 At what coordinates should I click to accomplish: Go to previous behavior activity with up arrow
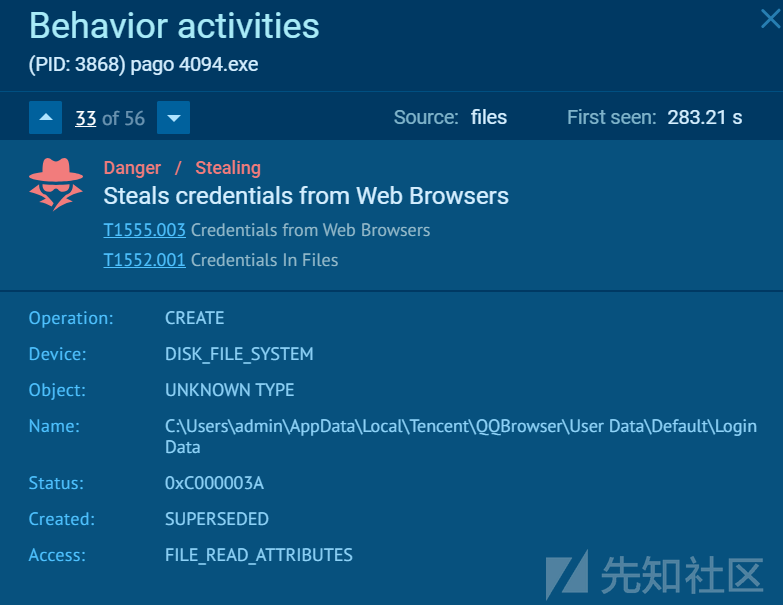pyautogui.click(x=45, y=118)
